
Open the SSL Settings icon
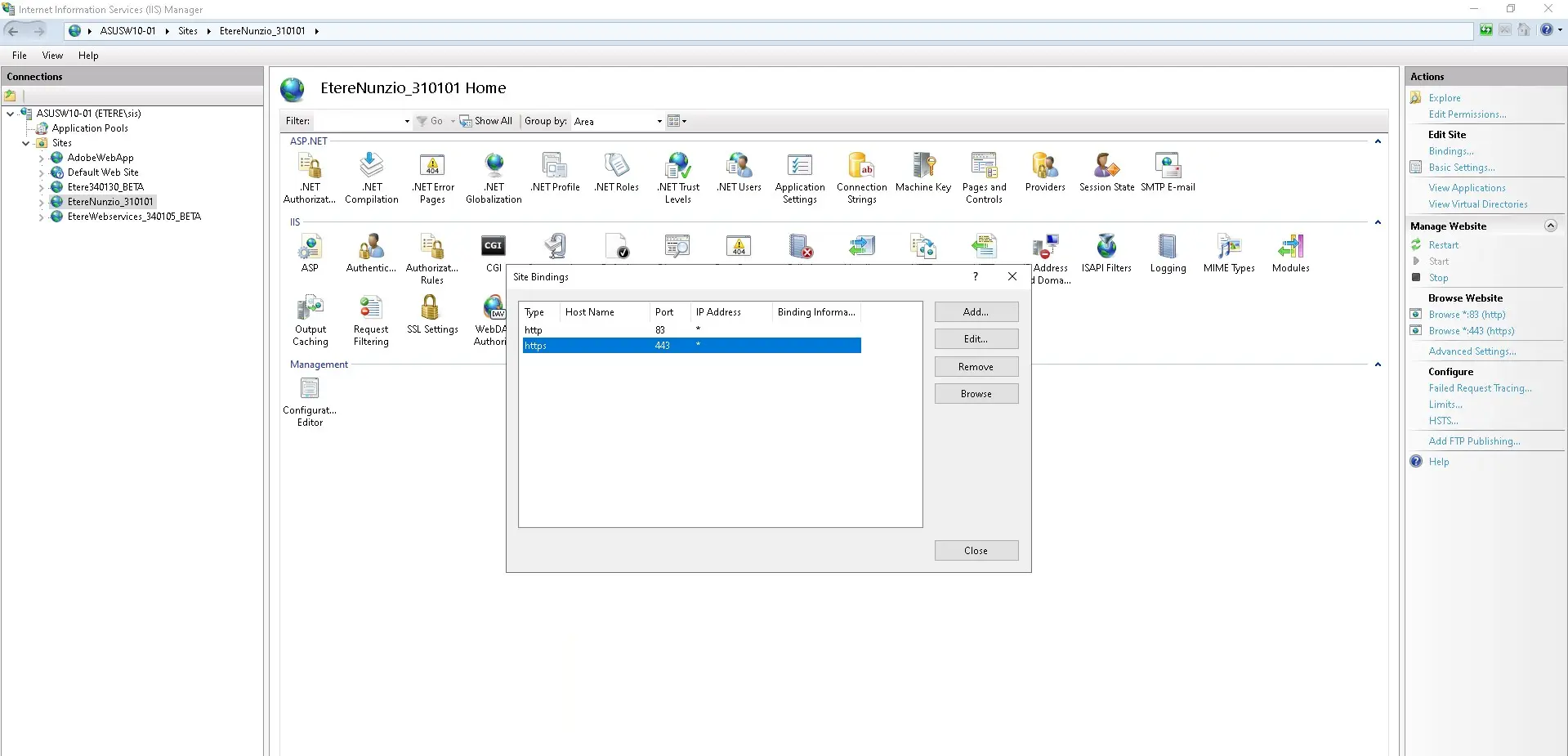[x=431, y=315]
